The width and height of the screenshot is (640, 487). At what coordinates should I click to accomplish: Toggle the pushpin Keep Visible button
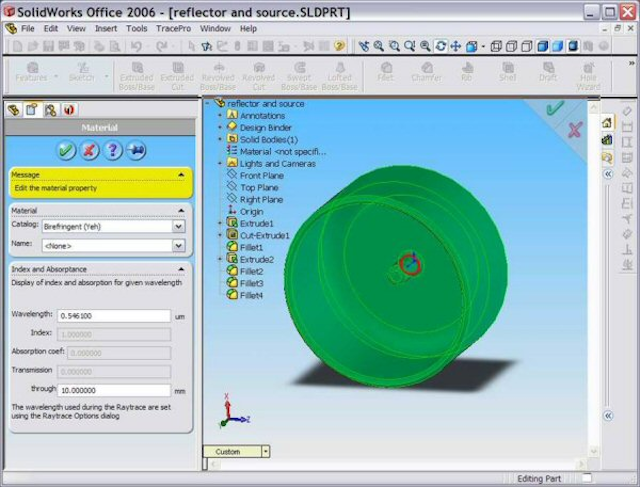click(136, 151)
